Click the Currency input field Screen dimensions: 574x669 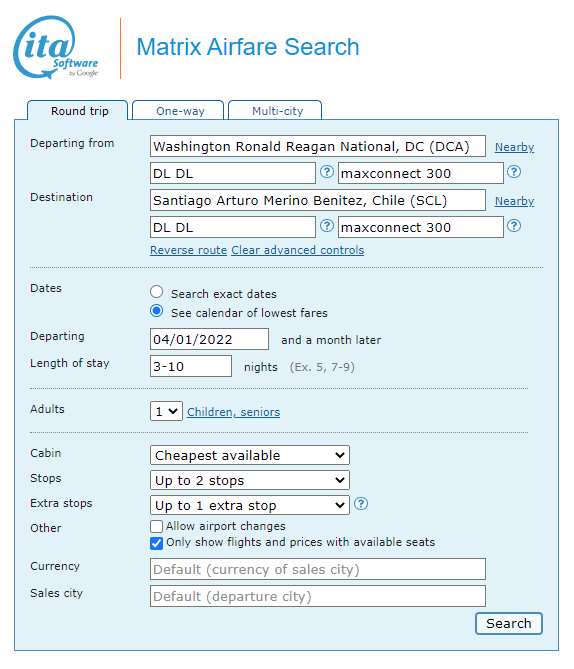click(318, 569)
